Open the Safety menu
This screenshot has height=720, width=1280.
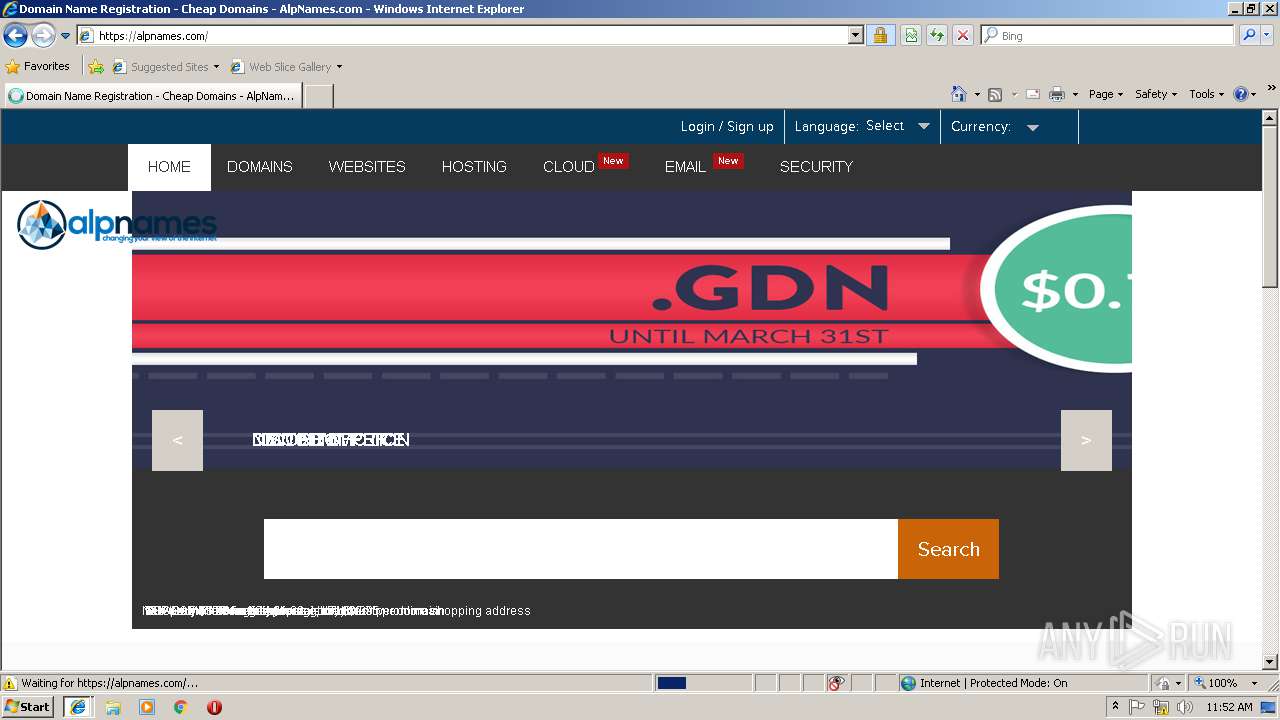tap(1156, 94)
